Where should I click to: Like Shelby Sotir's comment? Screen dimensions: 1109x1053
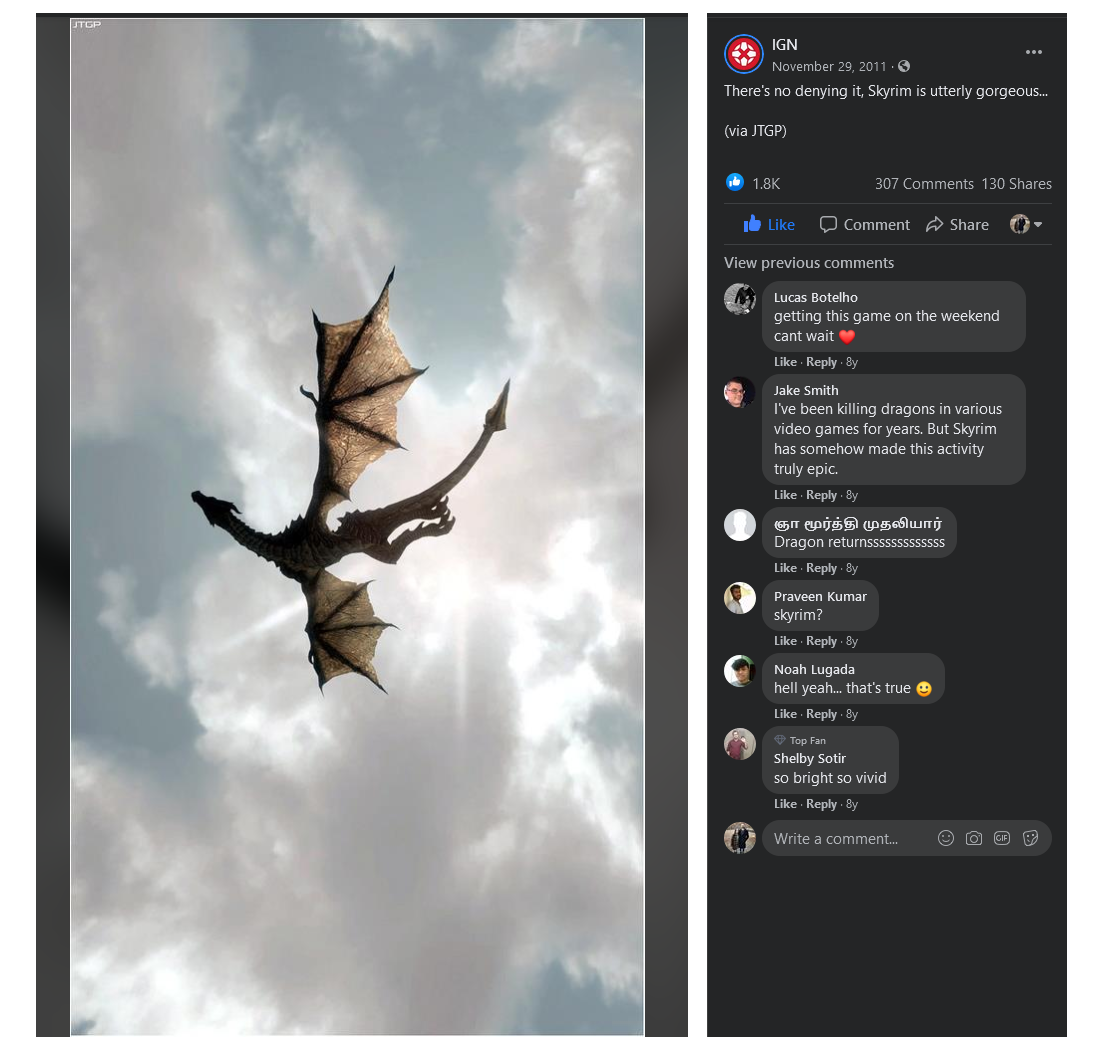785,803
